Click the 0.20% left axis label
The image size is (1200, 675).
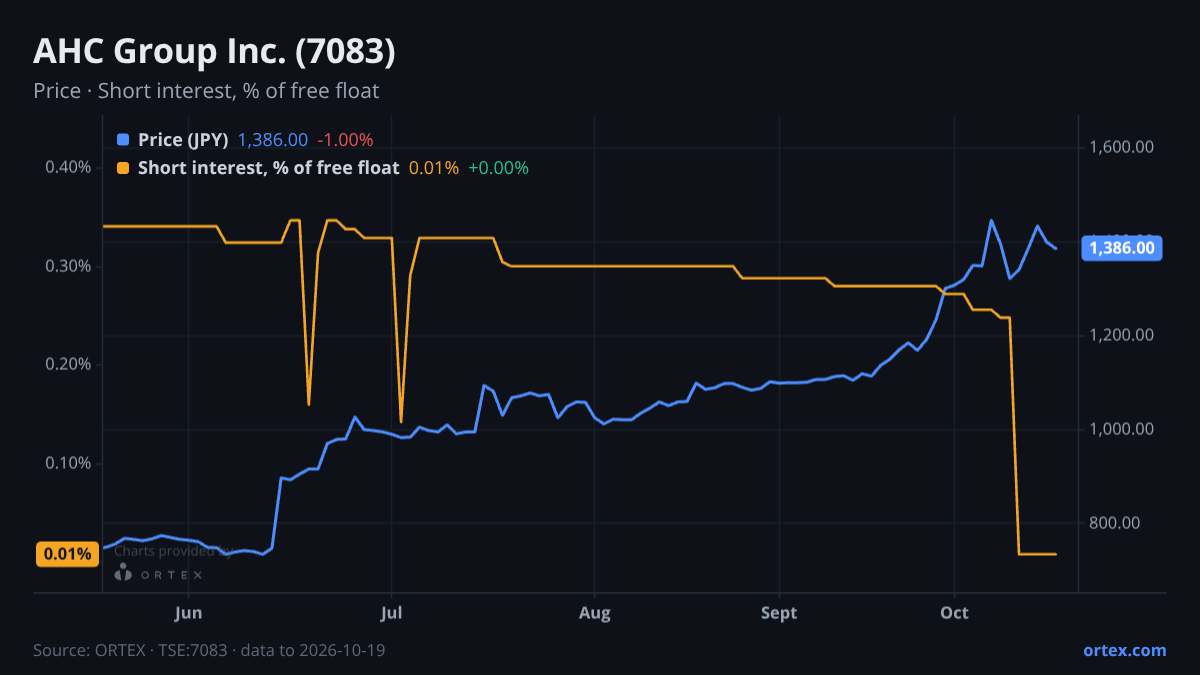tap(68, 364)
